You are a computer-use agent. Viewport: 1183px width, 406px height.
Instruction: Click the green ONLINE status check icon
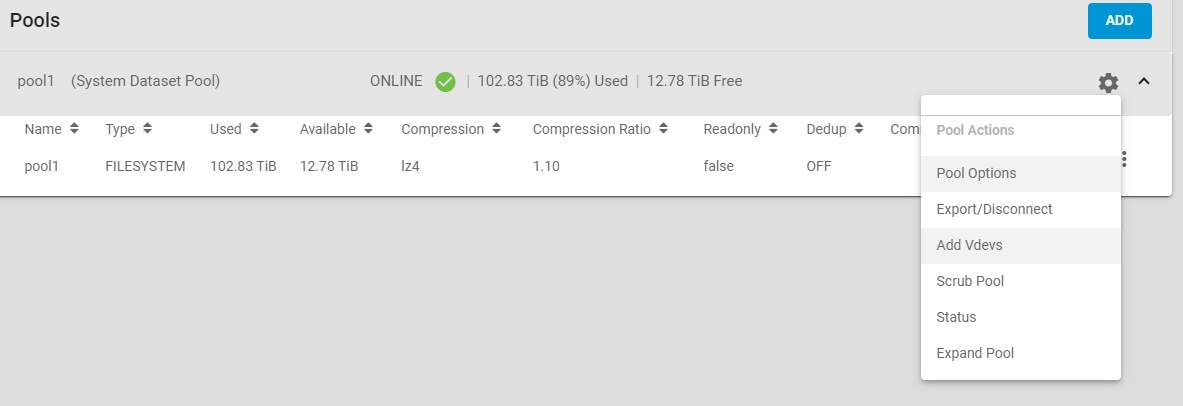point(446,81)
